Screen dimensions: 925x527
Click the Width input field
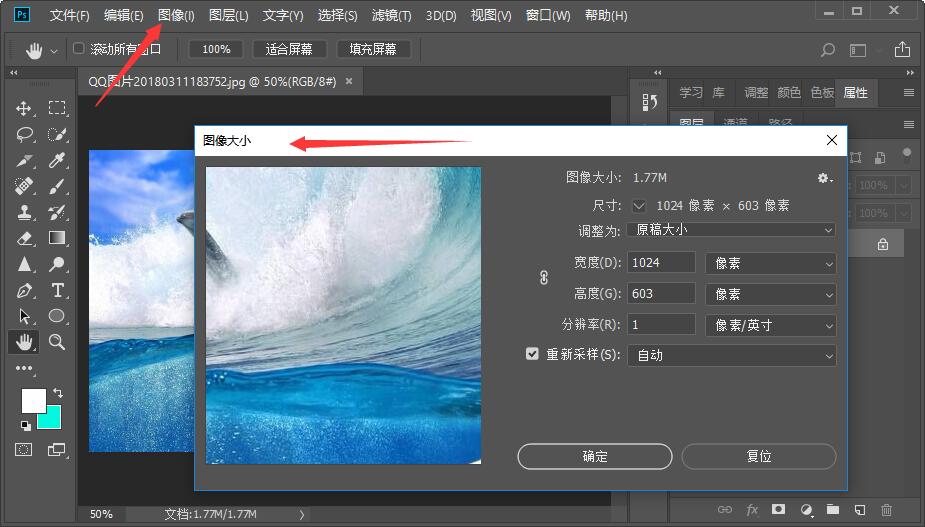(661, 263)
